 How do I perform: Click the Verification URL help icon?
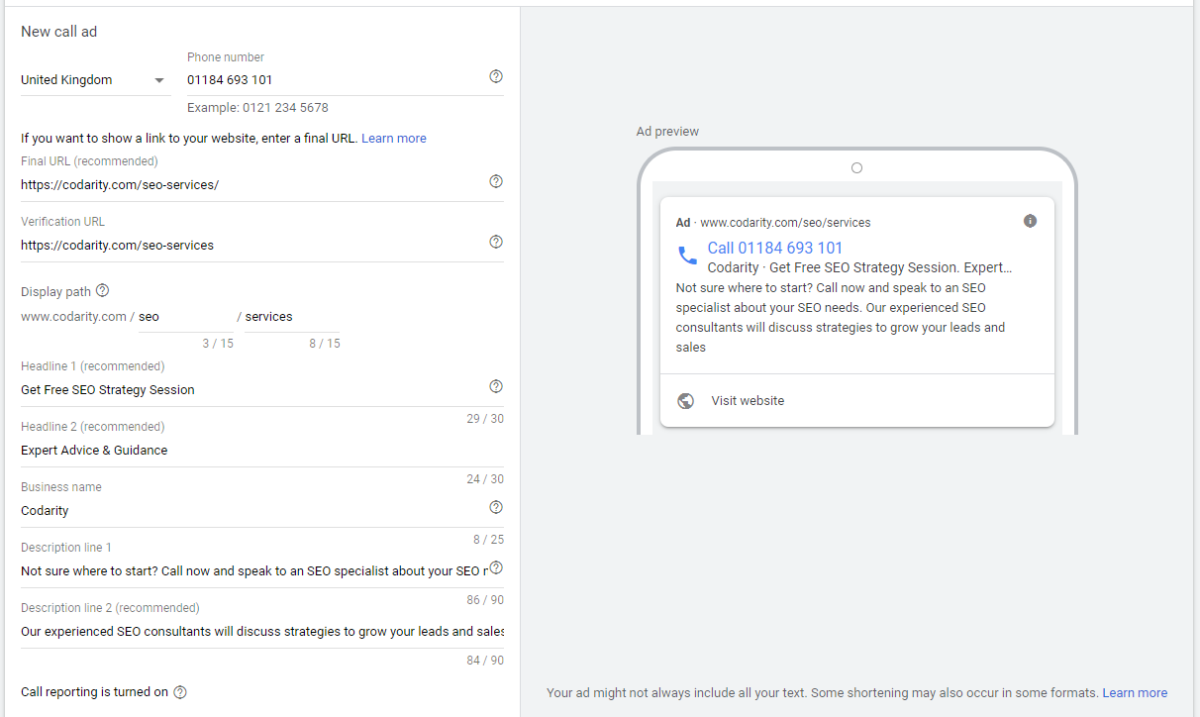(x=495, y=241)
